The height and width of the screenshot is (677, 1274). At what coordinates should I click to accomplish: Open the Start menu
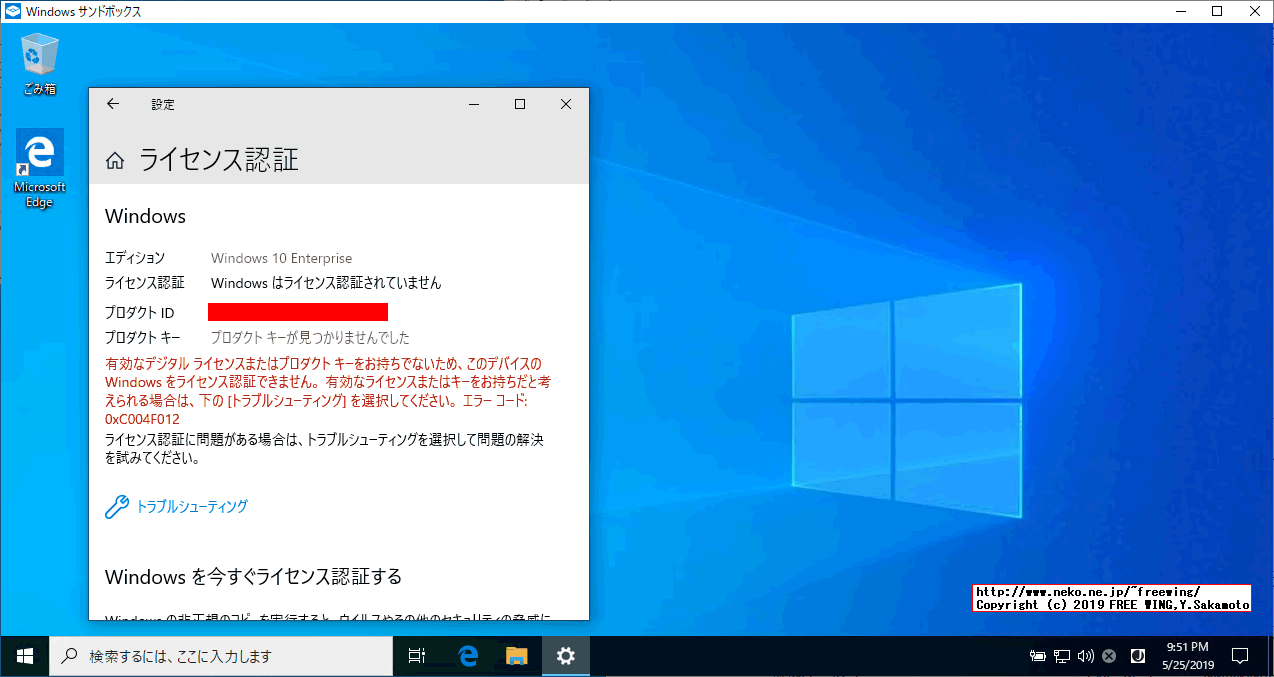click(x=23, y=655)
